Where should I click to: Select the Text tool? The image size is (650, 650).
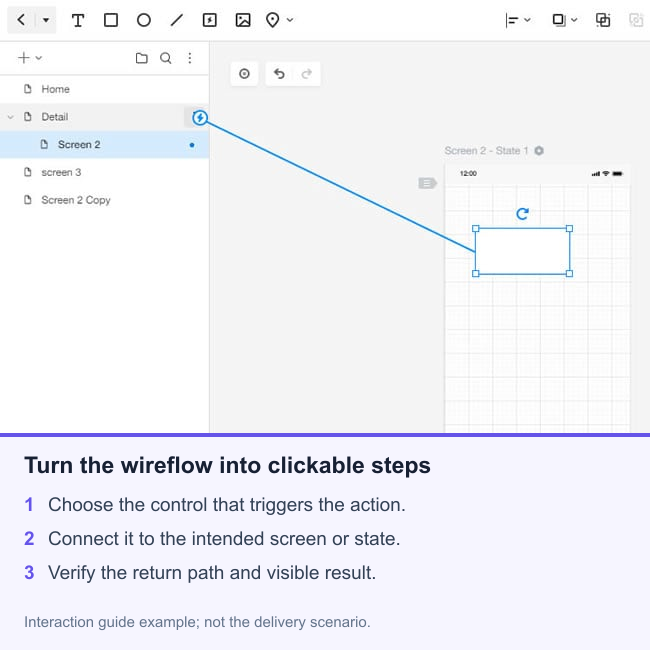point(78,20)
